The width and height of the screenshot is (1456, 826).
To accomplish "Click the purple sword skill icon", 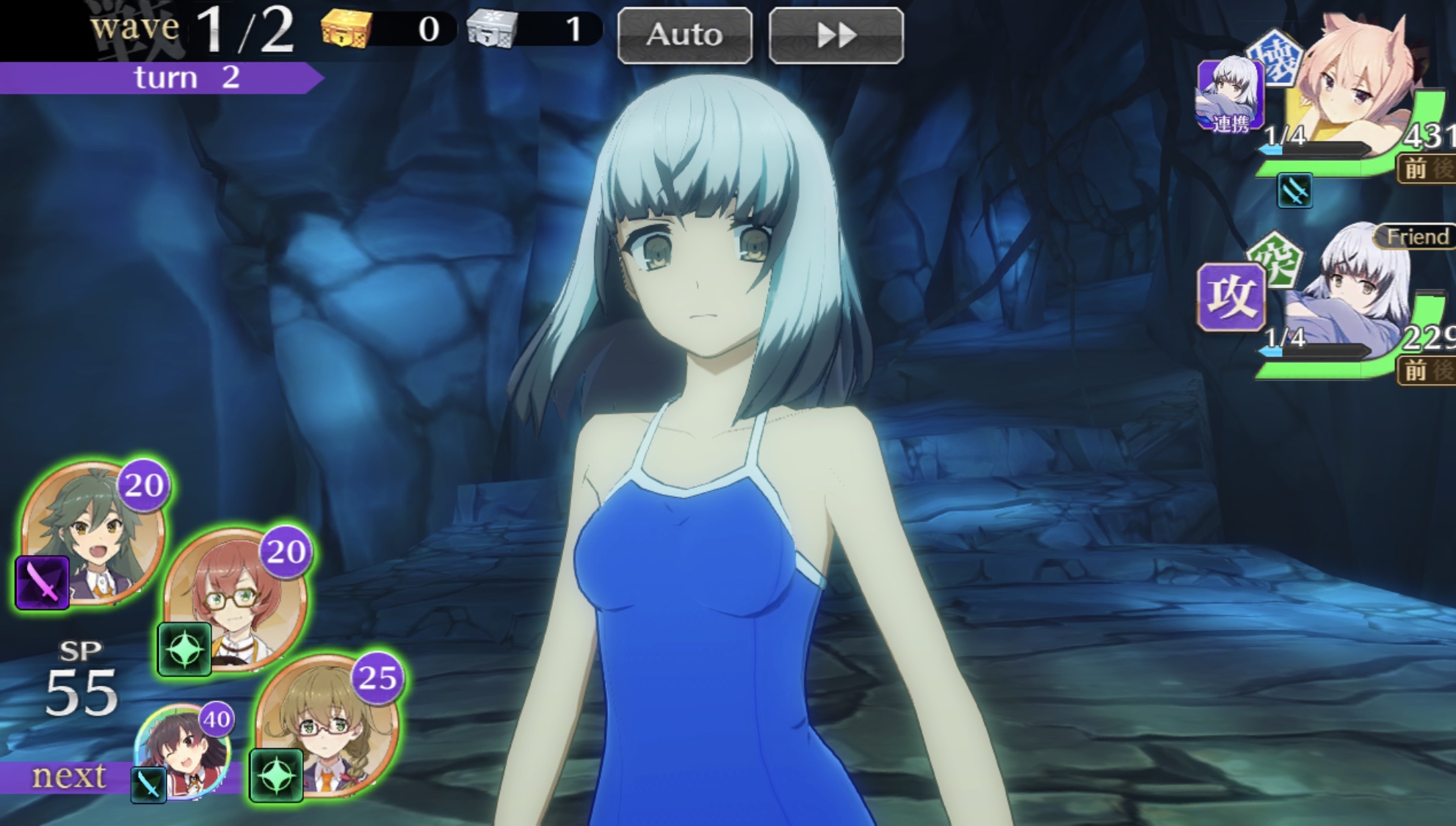I will coord(43,583).
